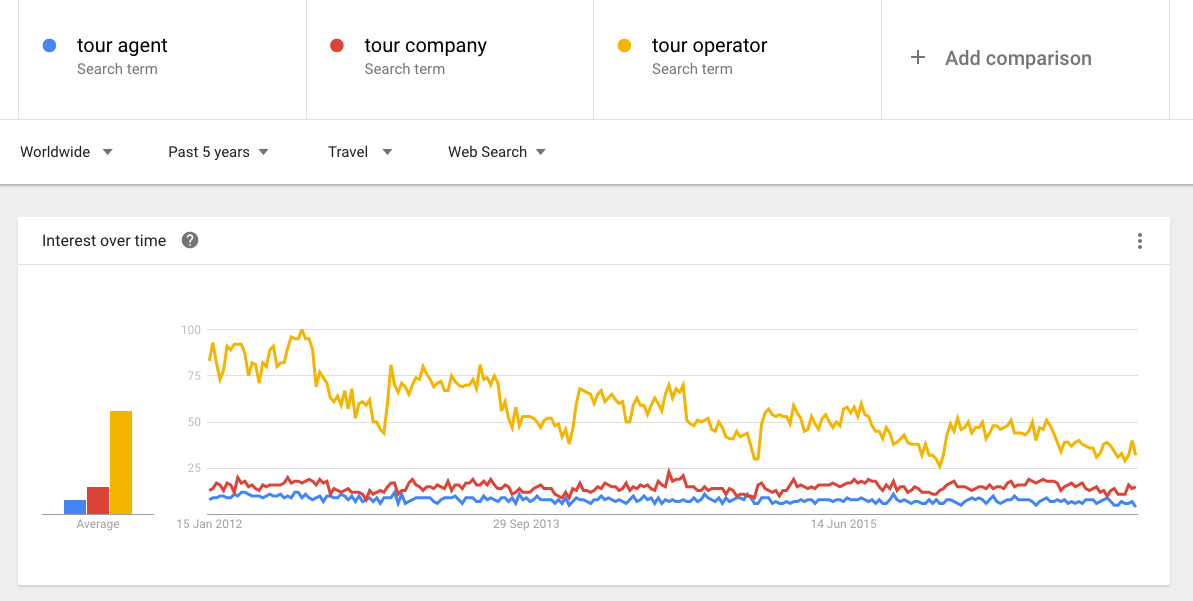Click the blue average bar
Image resolution: width=1193 pixels, height=601 pixels.
75,507
